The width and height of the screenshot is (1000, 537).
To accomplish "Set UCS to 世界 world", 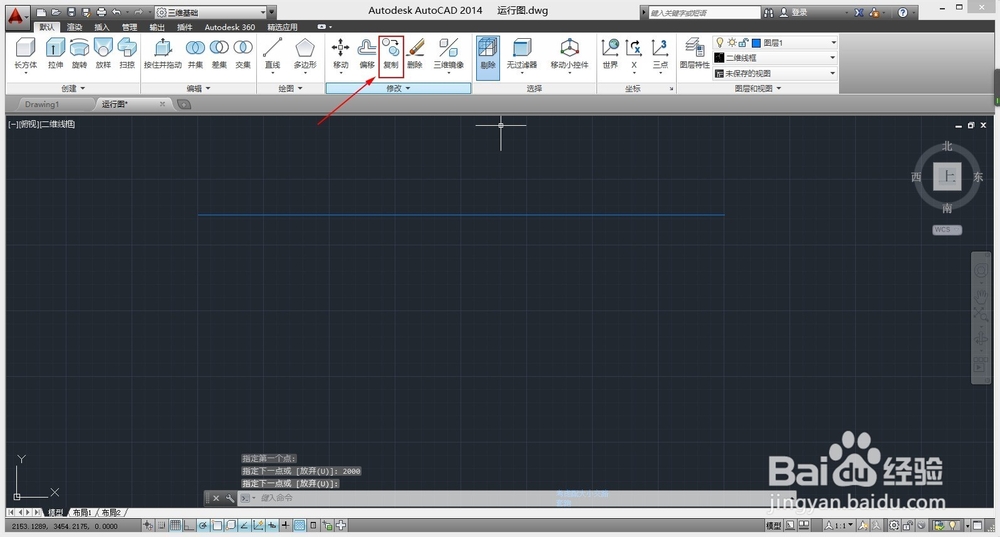I will pos(610,54).
